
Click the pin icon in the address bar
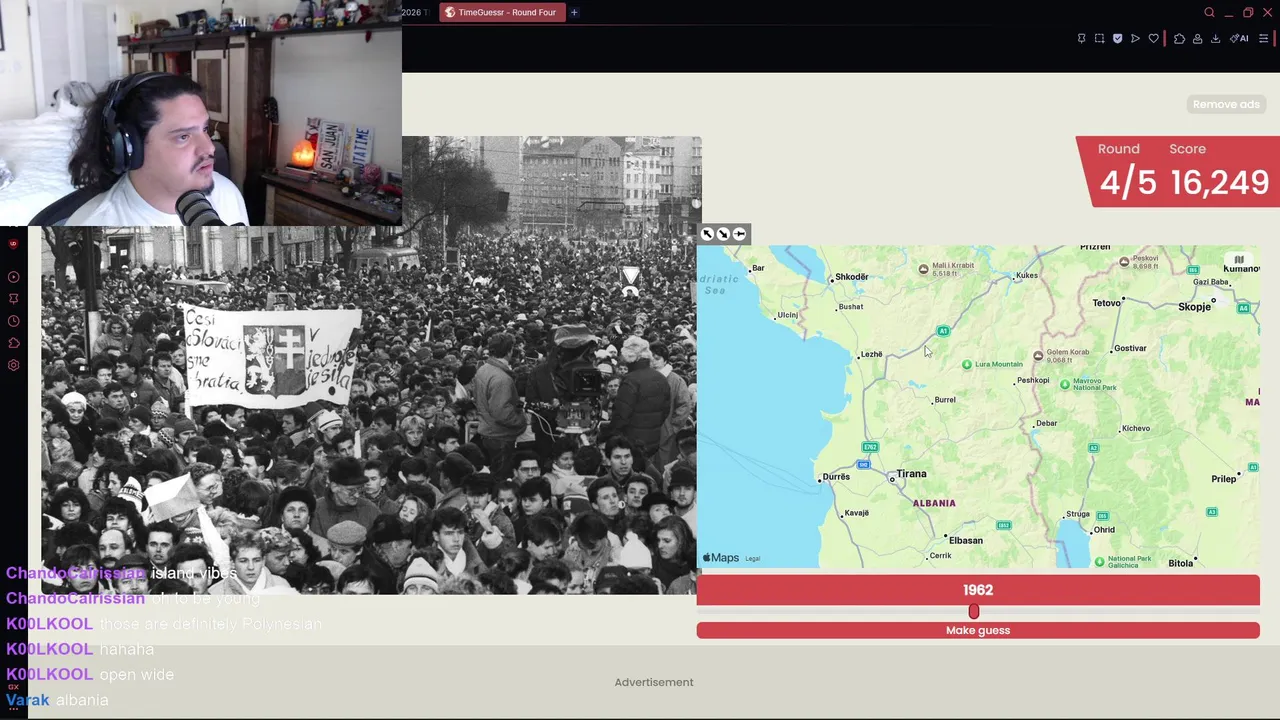click(1081, 38)
